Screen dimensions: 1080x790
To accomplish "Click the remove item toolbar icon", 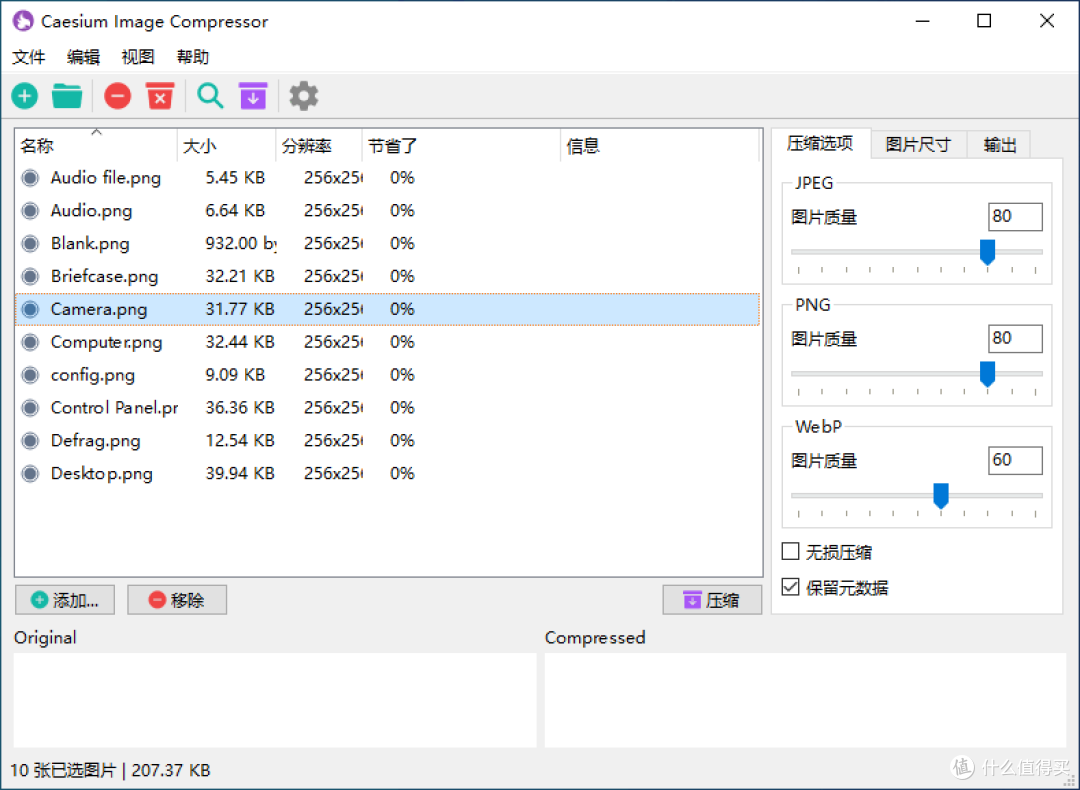I will click(x=116, y=95).
